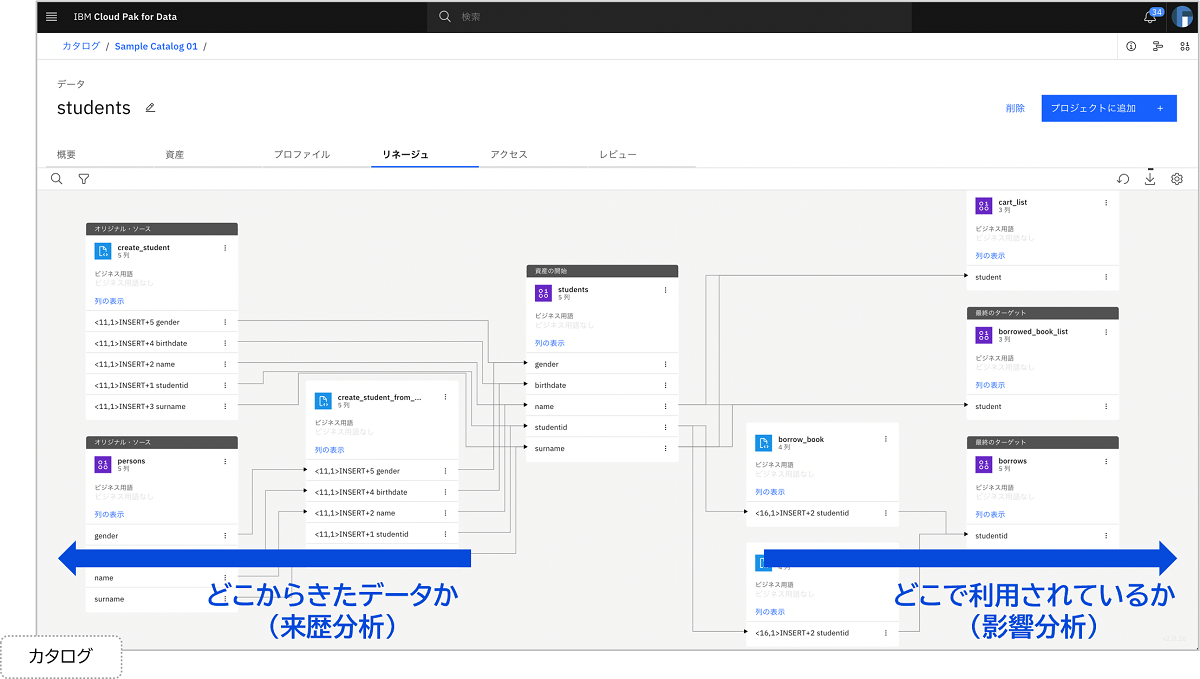Open lineage settings gear icon
This screenshot has height=679, width=1200.
tap(1177, 179)
